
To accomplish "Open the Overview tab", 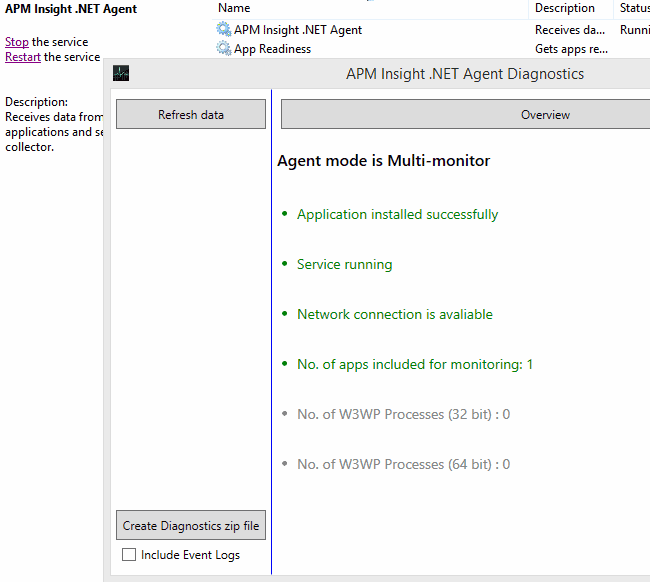I will (x=545, y=115).
